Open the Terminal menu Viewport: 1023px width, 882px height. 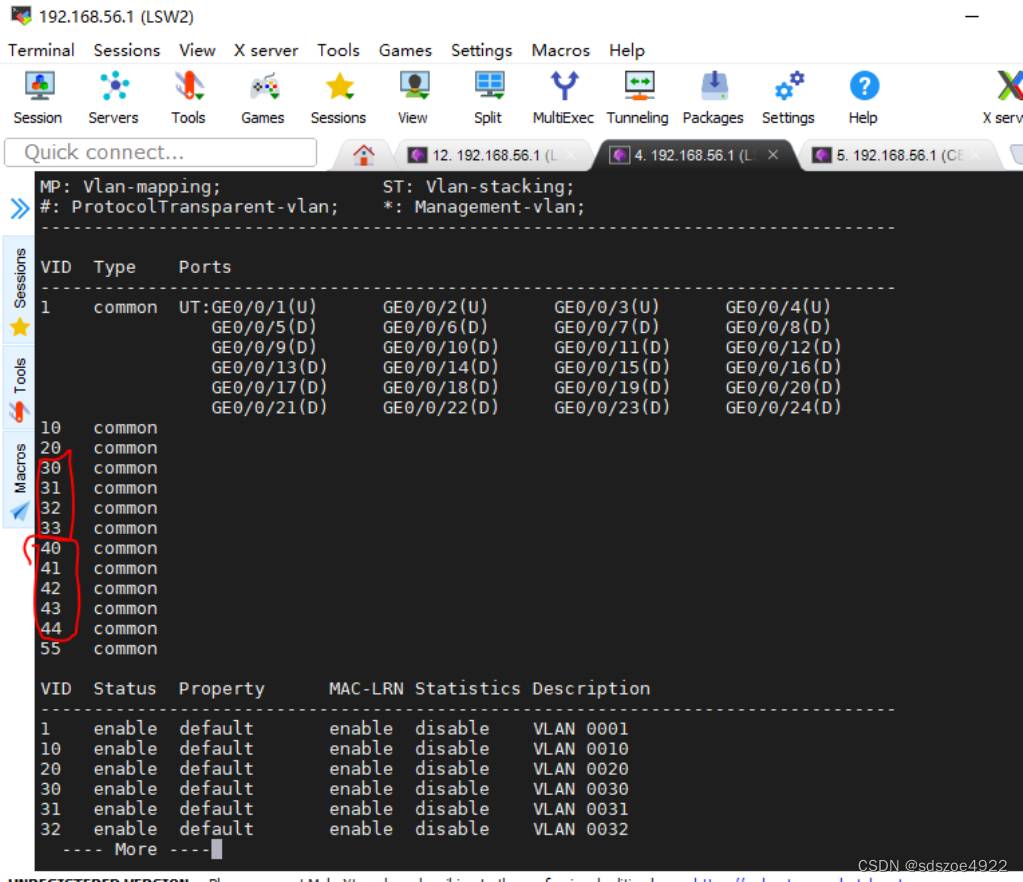tap(41, 50)
